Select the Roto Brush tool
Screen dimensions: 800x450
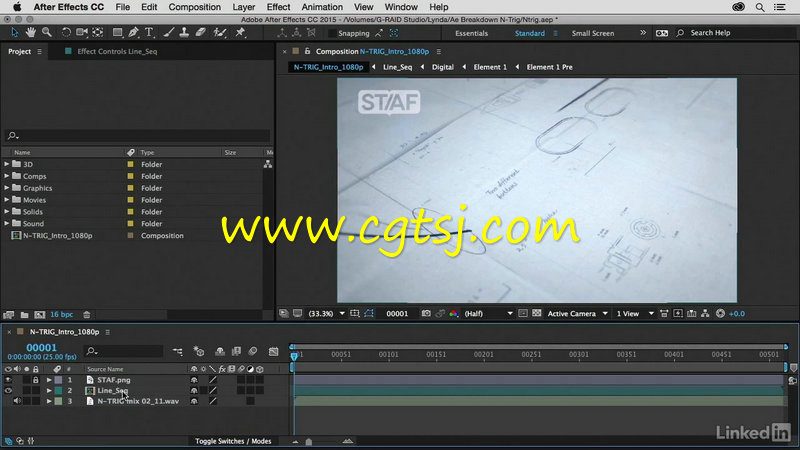[x=220, y=33]
